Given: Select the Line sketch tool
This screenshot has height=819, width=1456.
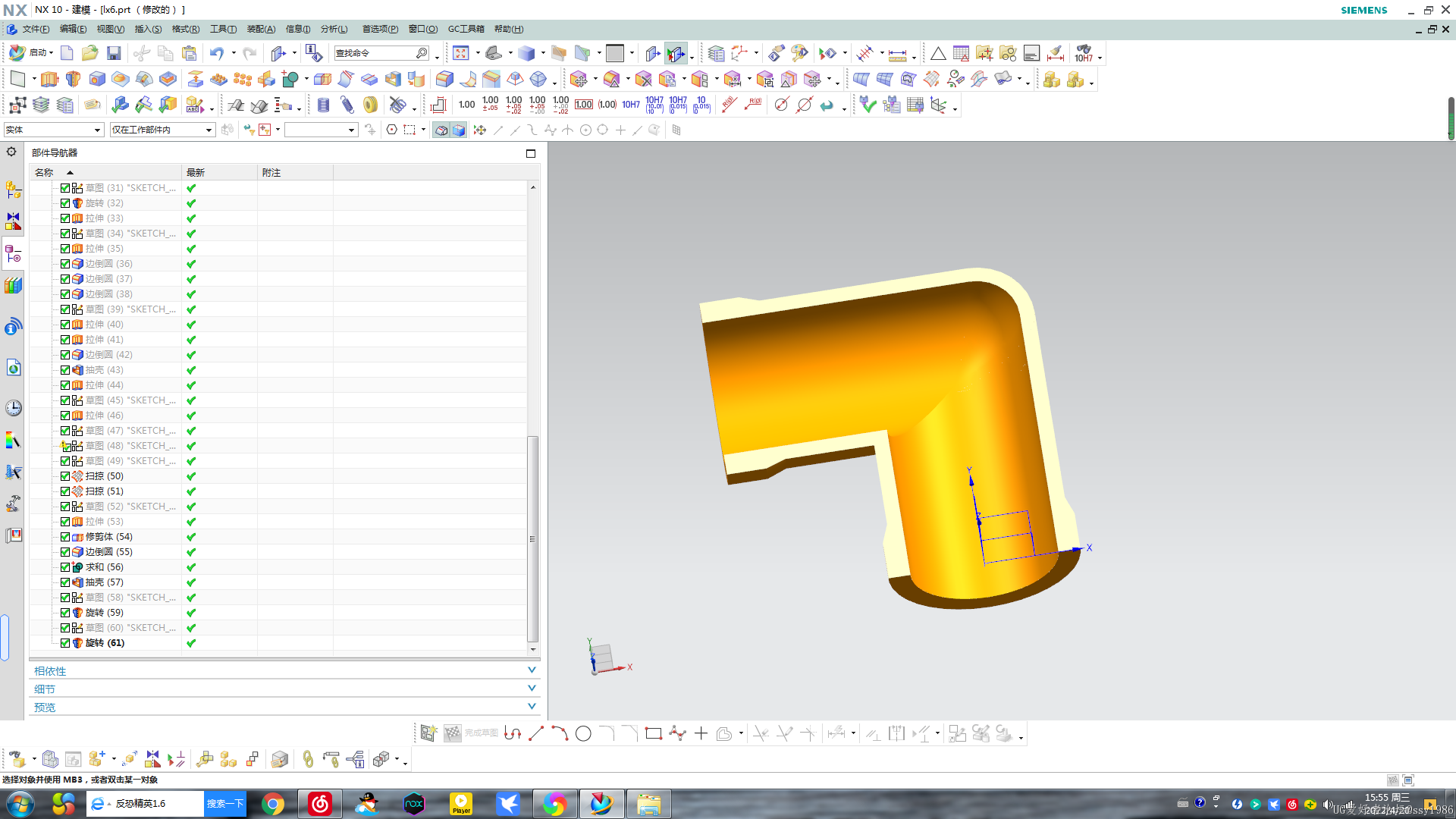Looking at the screenshot, I should point(536,734).
